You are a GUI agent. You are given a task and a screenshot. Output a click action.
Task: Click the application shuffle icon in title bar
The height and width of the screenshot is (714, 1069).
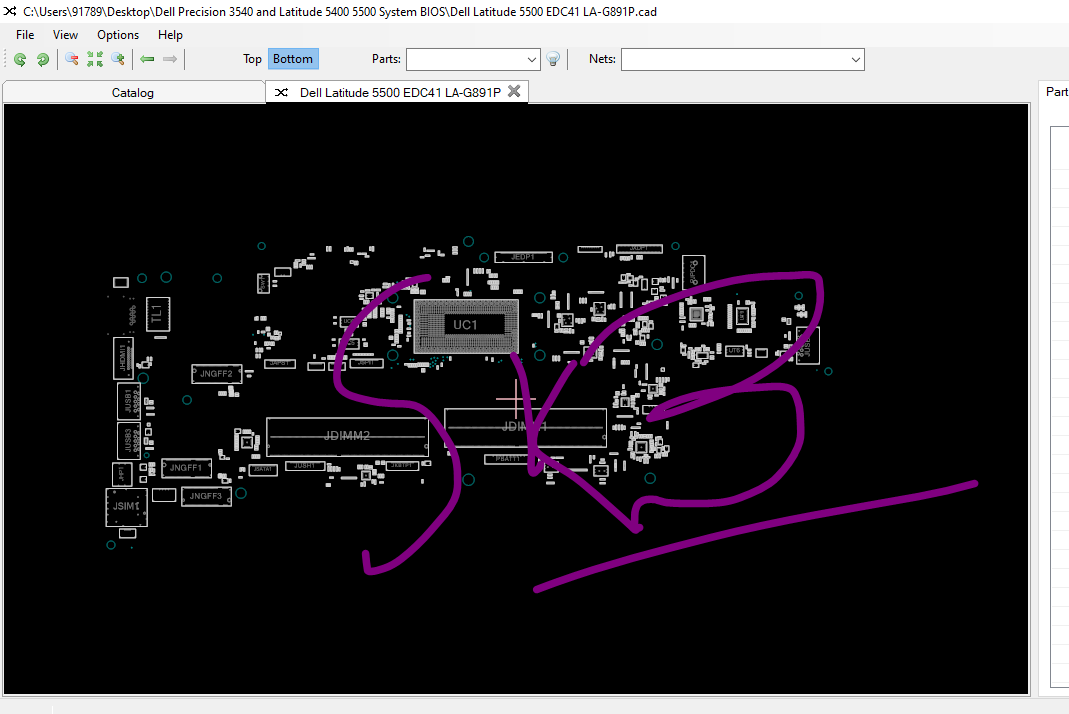tap(10, 11)
